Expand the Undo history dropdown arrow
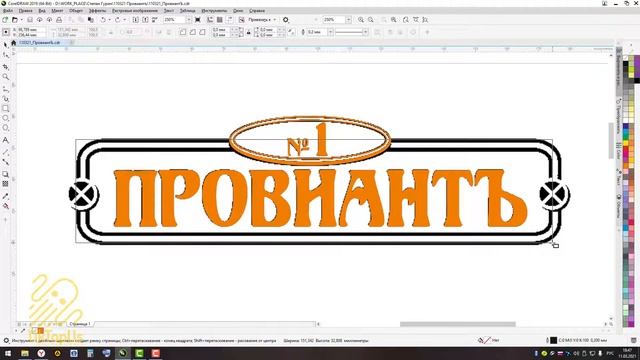This screenshot has height=360, width=640. [x=110, y=20]
